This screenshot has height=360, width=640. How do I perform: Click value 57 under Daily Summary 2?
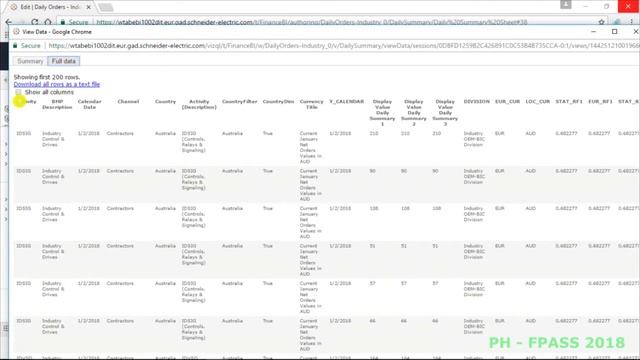pos(404,284)
